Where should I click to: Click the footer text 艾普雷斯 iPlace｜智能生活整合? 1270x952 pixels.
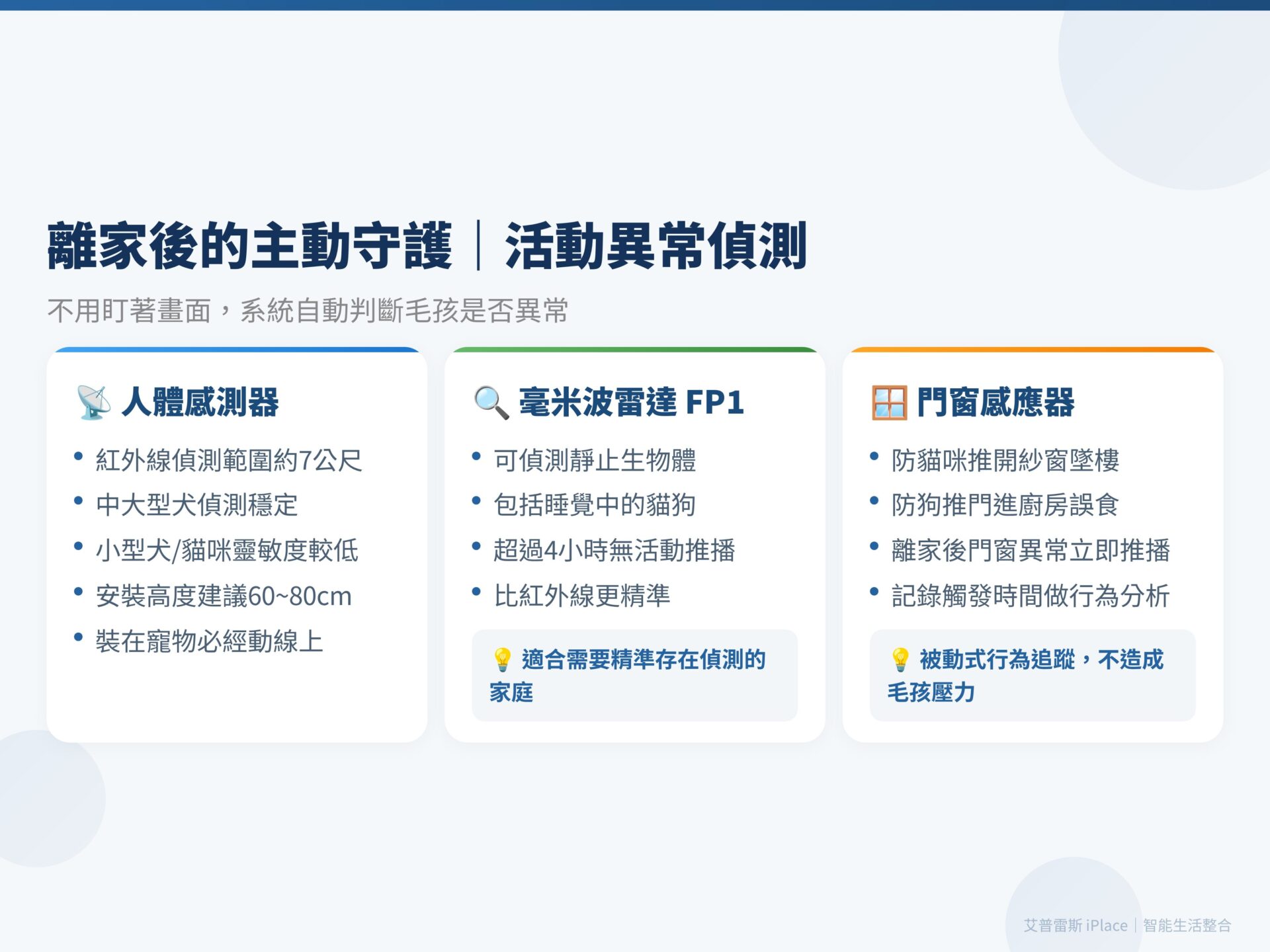1128,926
